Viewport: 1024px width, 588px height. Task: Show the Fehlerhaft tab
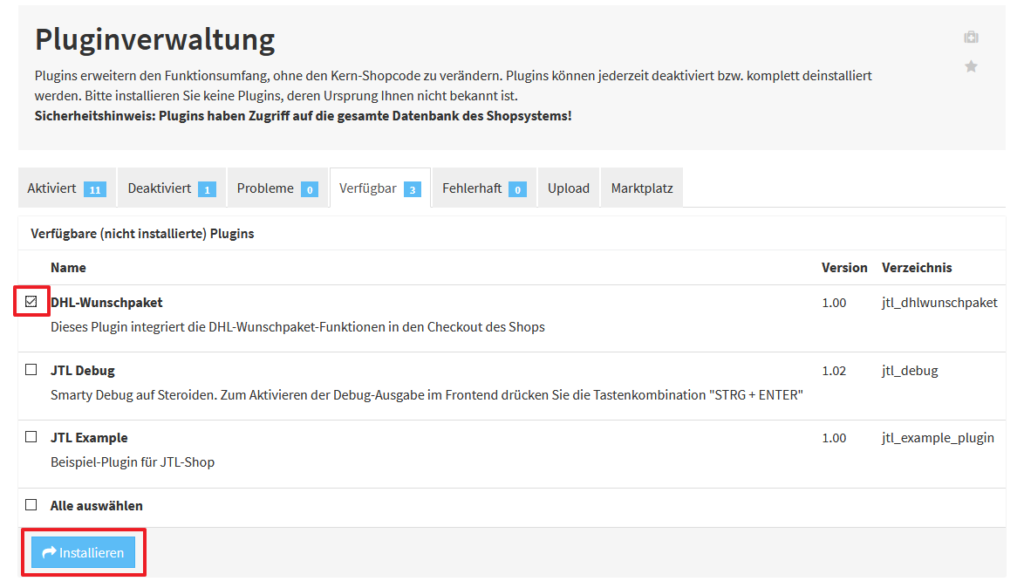pyautogui.click(x=484, y=188)
